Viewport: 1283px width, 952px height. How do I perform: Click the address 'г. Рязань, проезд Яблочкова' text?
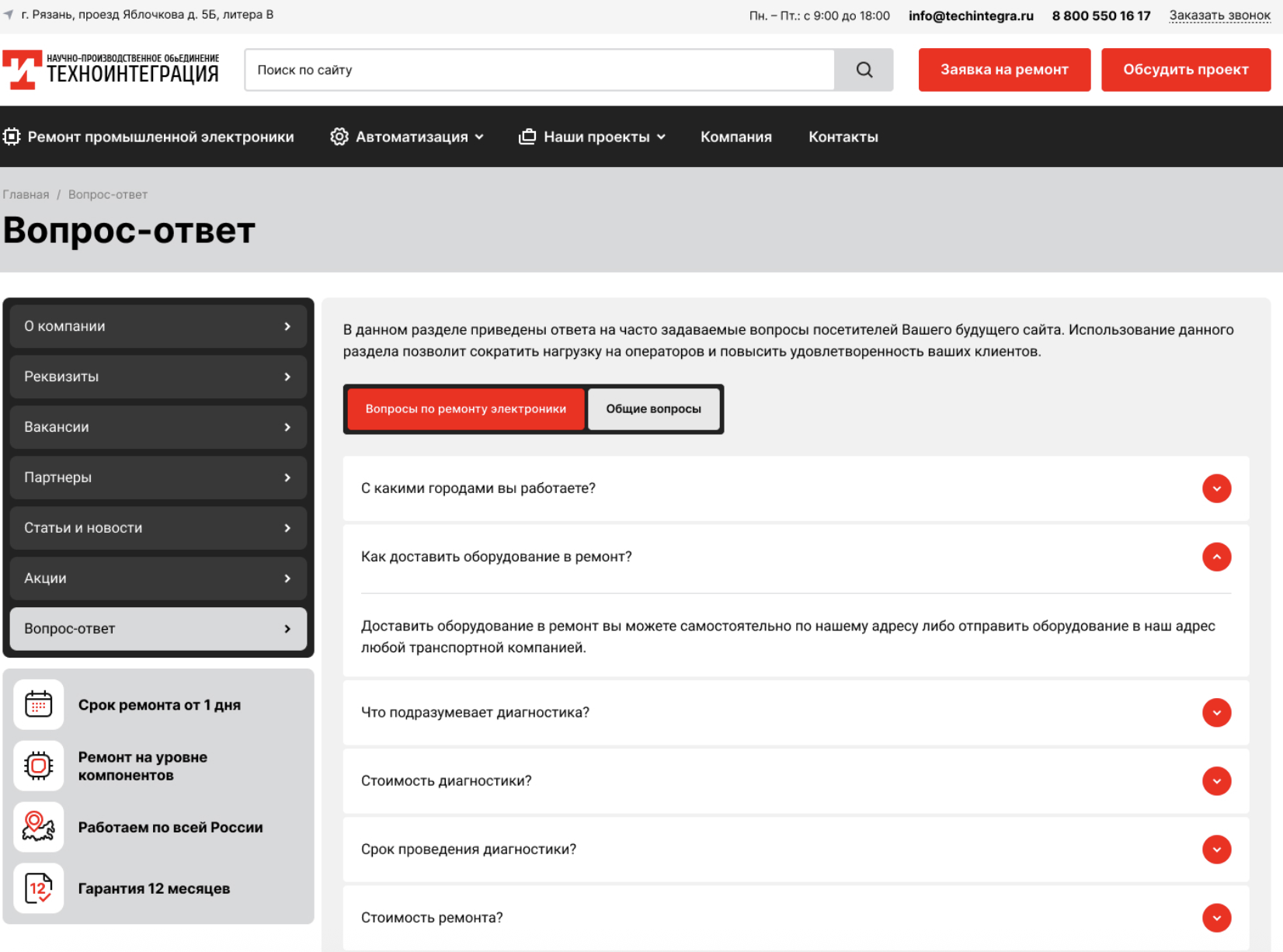[x=148, y=15]
